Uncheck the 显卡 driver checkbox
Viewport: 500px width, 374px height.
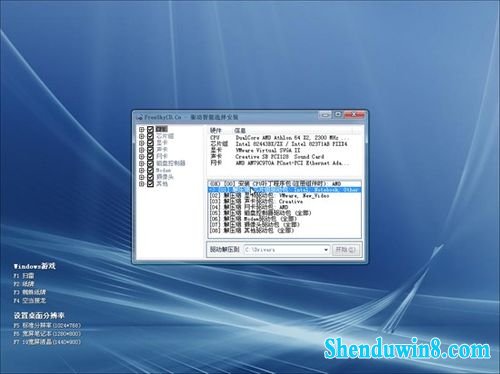pos(150,143)
